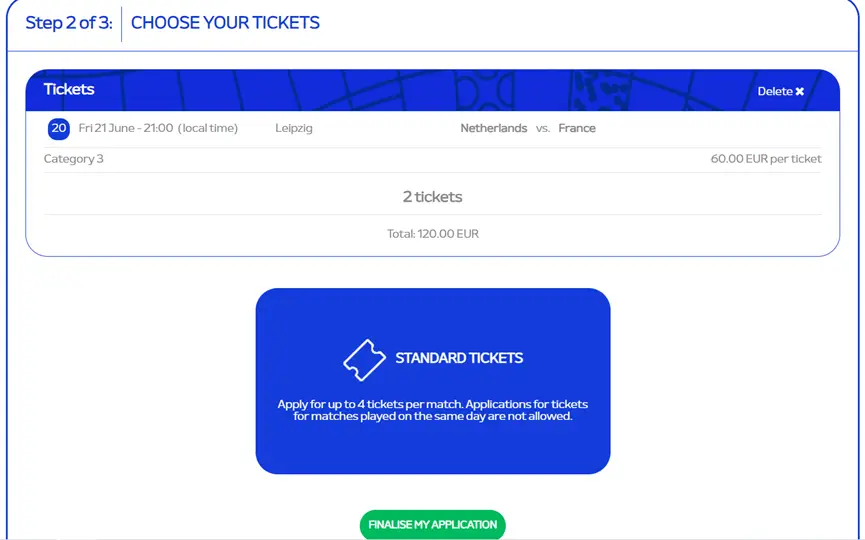865x540 pixels.
Task: Click the match number 20 badge
Action: [58, 129]
